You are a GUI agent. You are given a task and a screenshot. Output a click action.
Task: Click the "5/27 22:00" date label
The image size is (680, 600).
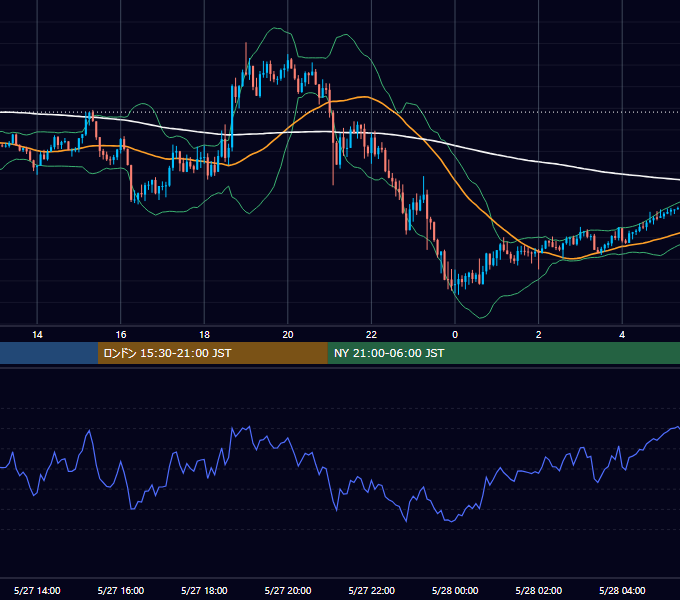(x=372, y=590)
